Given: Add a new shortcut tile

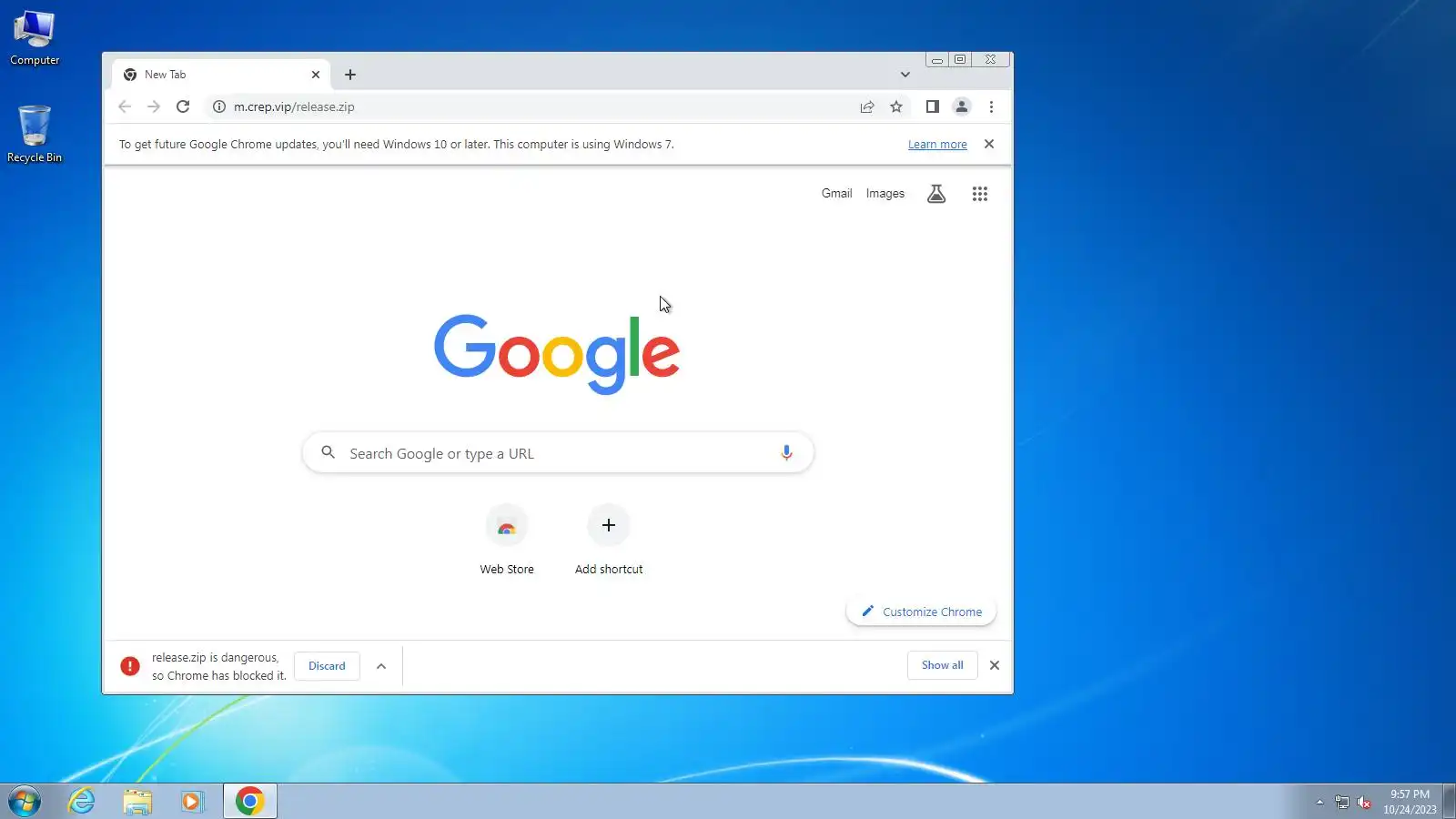Looking at the screenshot, I should (x=609, y=541).
